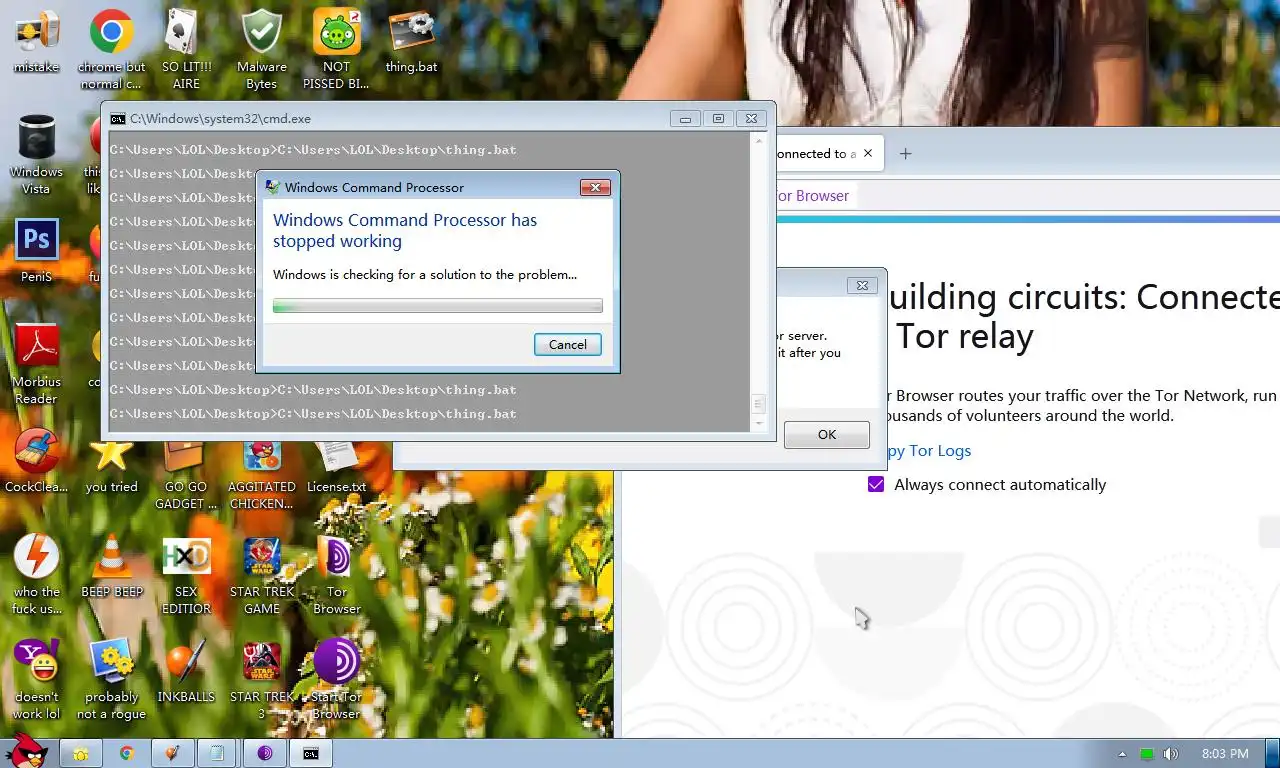
Task: Select the 'SO LIT!!! AIRE' solitaire icon
Action: pyautogui.click(x=186, y=48)
